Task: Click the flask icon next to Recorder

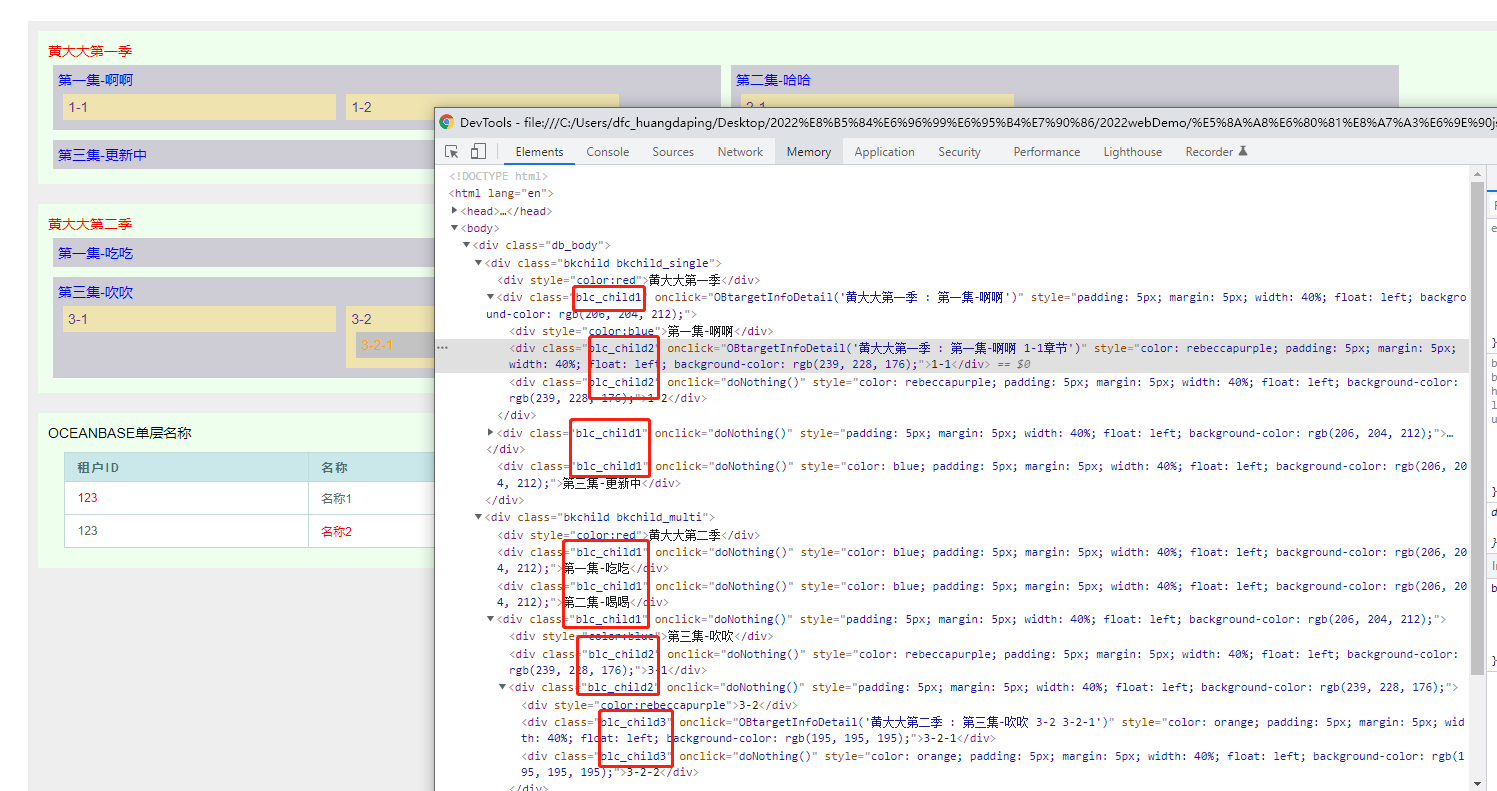Action: 1243,152
